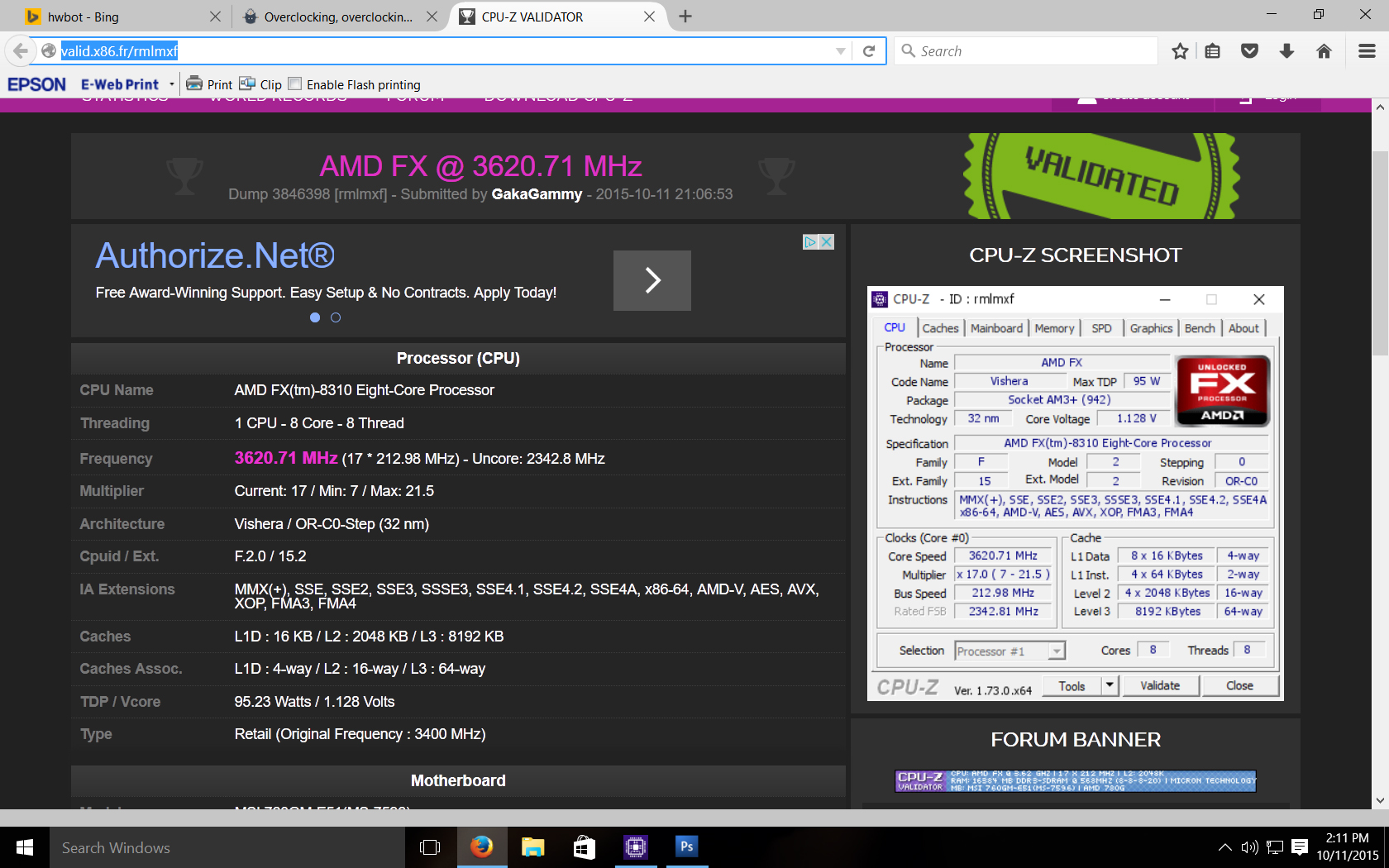The width and height of the screenshot is (1389, 868).
Task: Click the Pocket save icon
Action: point(1249,51)
